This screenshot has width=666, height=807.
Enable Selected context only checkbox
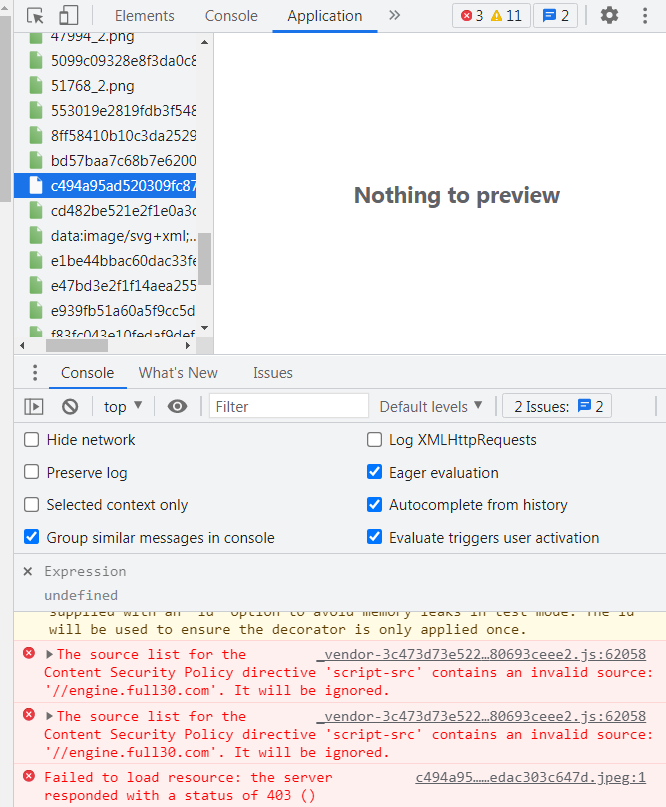click(x=31, y=504)
